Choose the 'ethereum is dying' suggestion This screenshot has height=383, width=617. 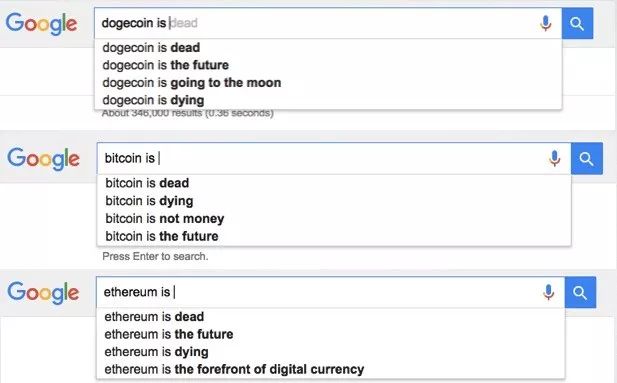click(331, 352)
